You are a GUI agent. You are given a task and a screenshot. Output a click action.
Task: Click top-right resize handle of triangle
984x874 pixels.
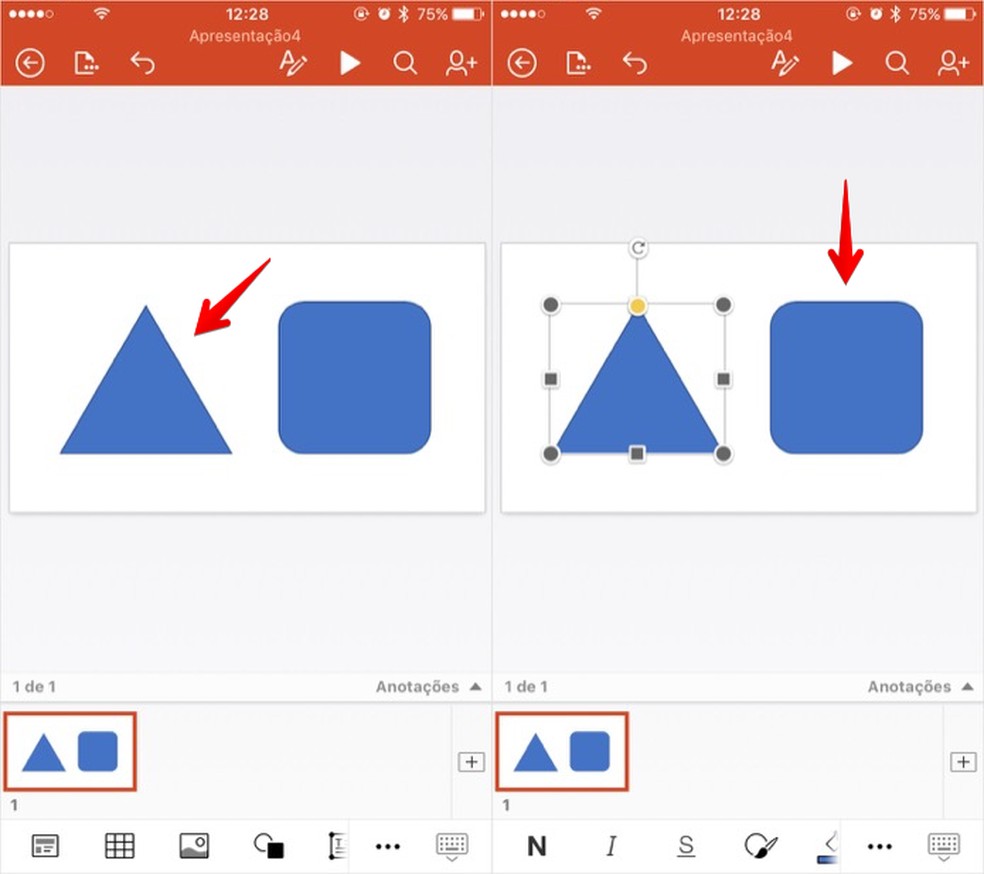(x=723, y=305)
